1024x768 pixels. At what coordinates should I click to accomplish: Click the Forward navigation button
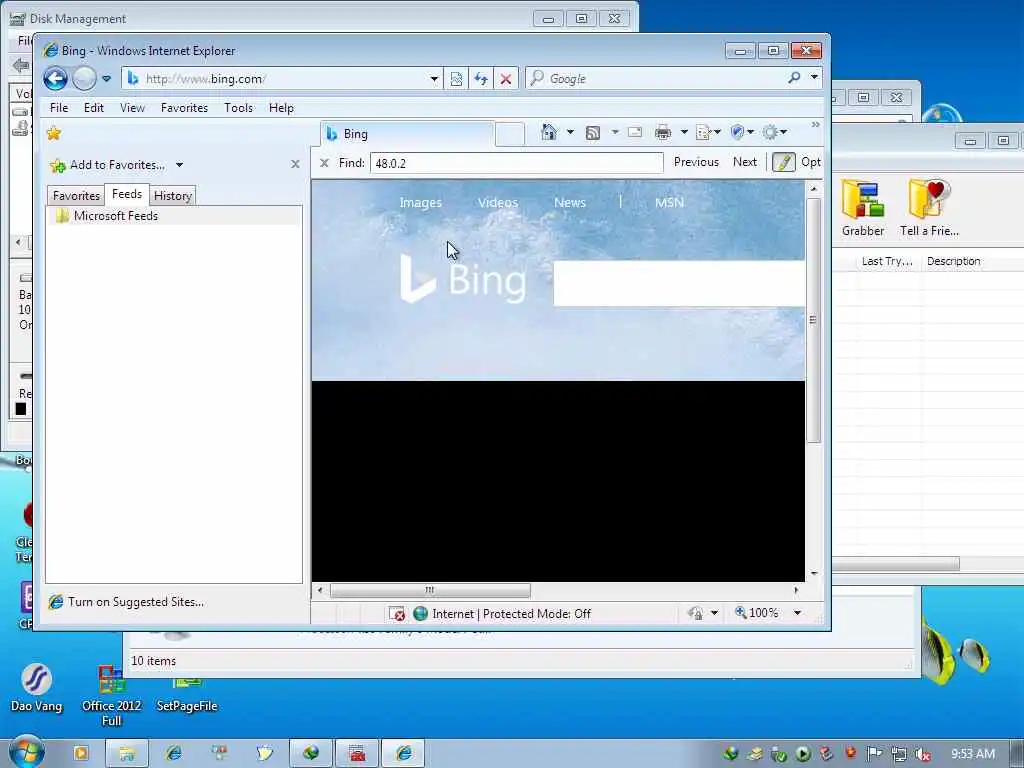point(84,79)
